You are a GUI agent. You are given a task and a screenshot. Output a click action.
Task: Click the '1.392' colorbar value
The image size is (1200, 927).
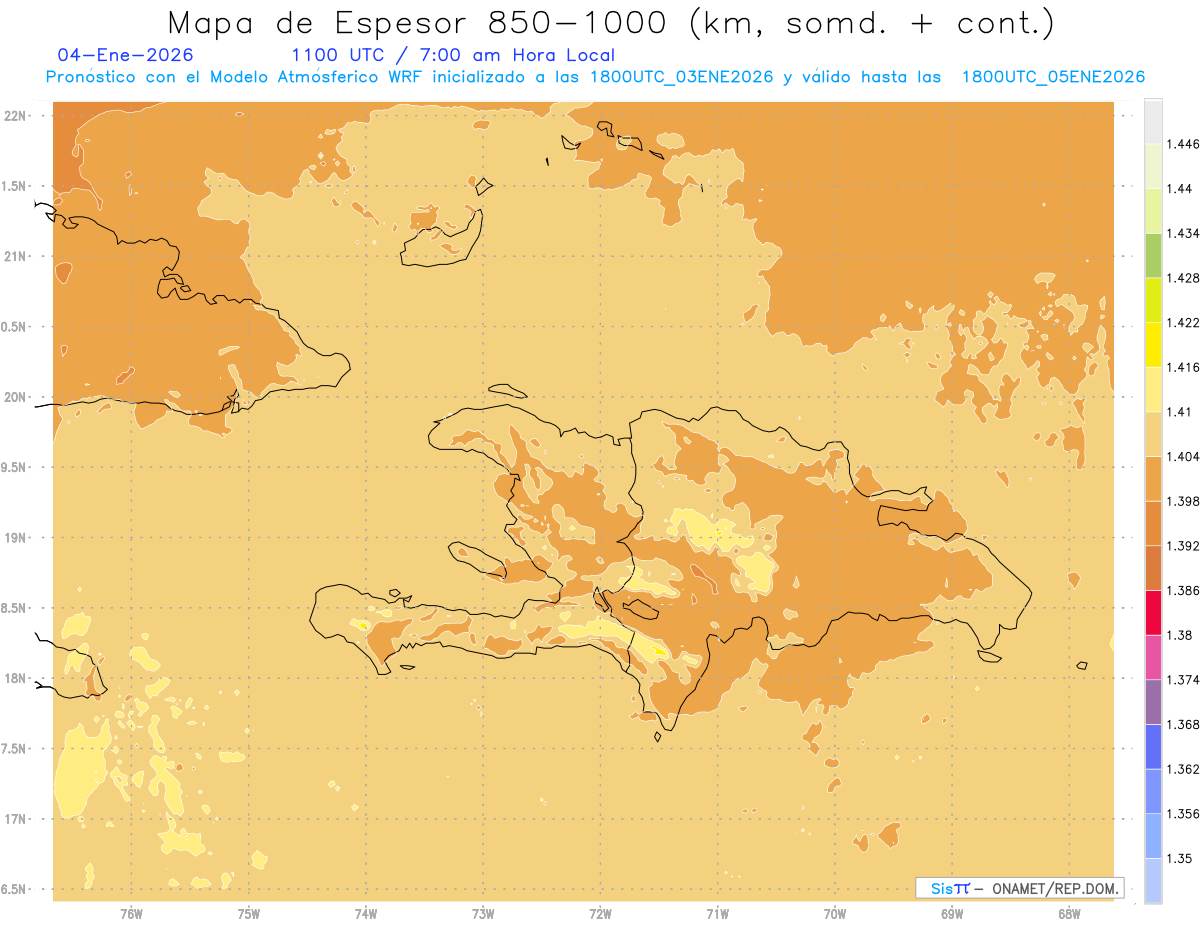click(x=1184, y=546)
